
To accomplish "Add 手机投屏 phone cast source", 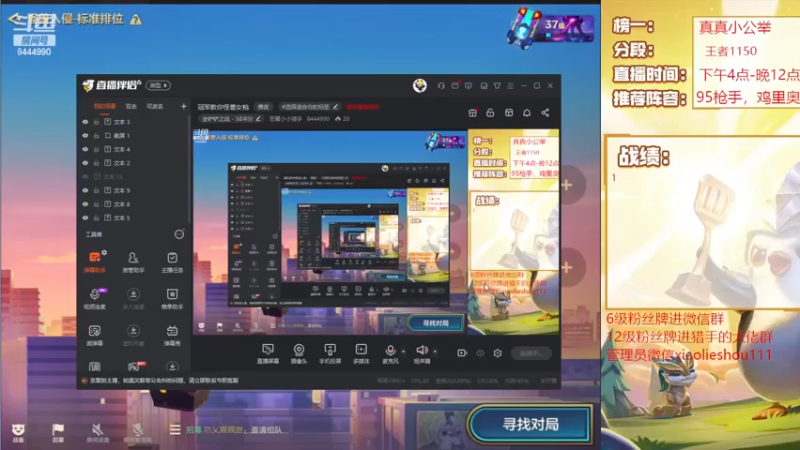I will (330, 354).
